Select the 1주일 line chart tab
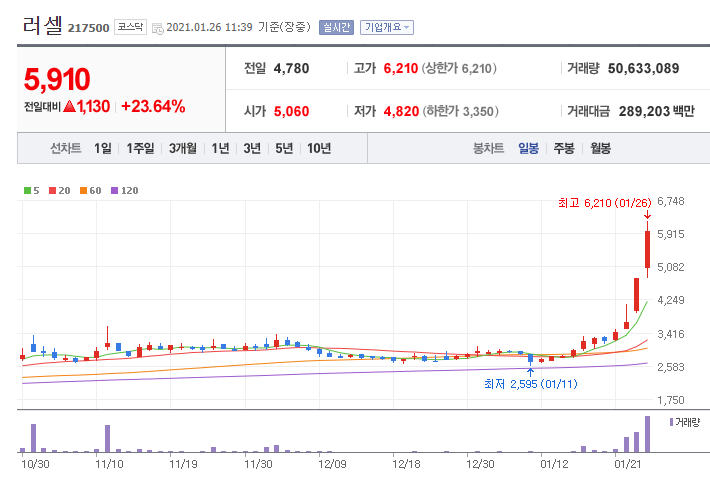710x486 pixels. (x=140, y=148)
